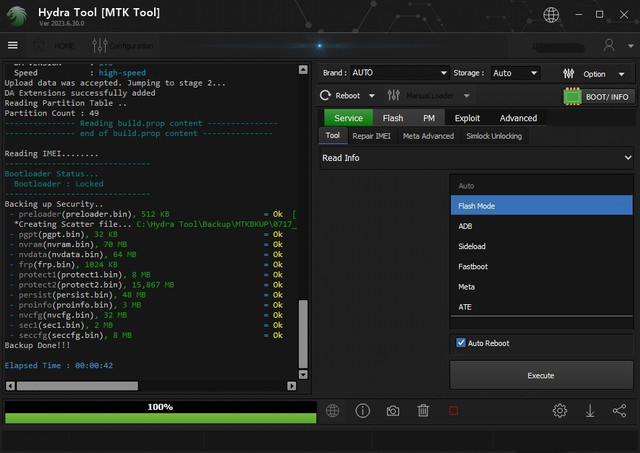Choose Flash Mode in the list
The image size is (640, 453).
coord(541,205)
